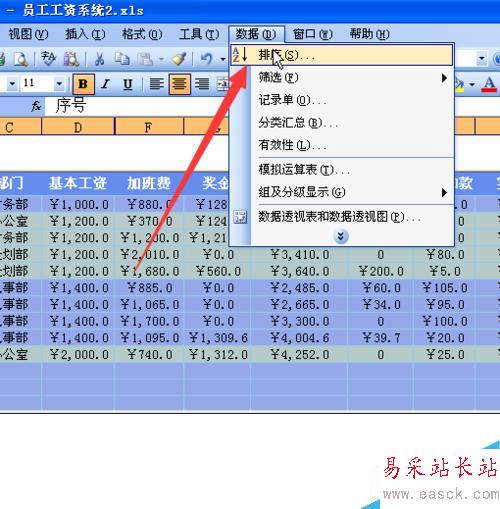Open the Paste options dropdown arrow

click(x=161, y=59)
